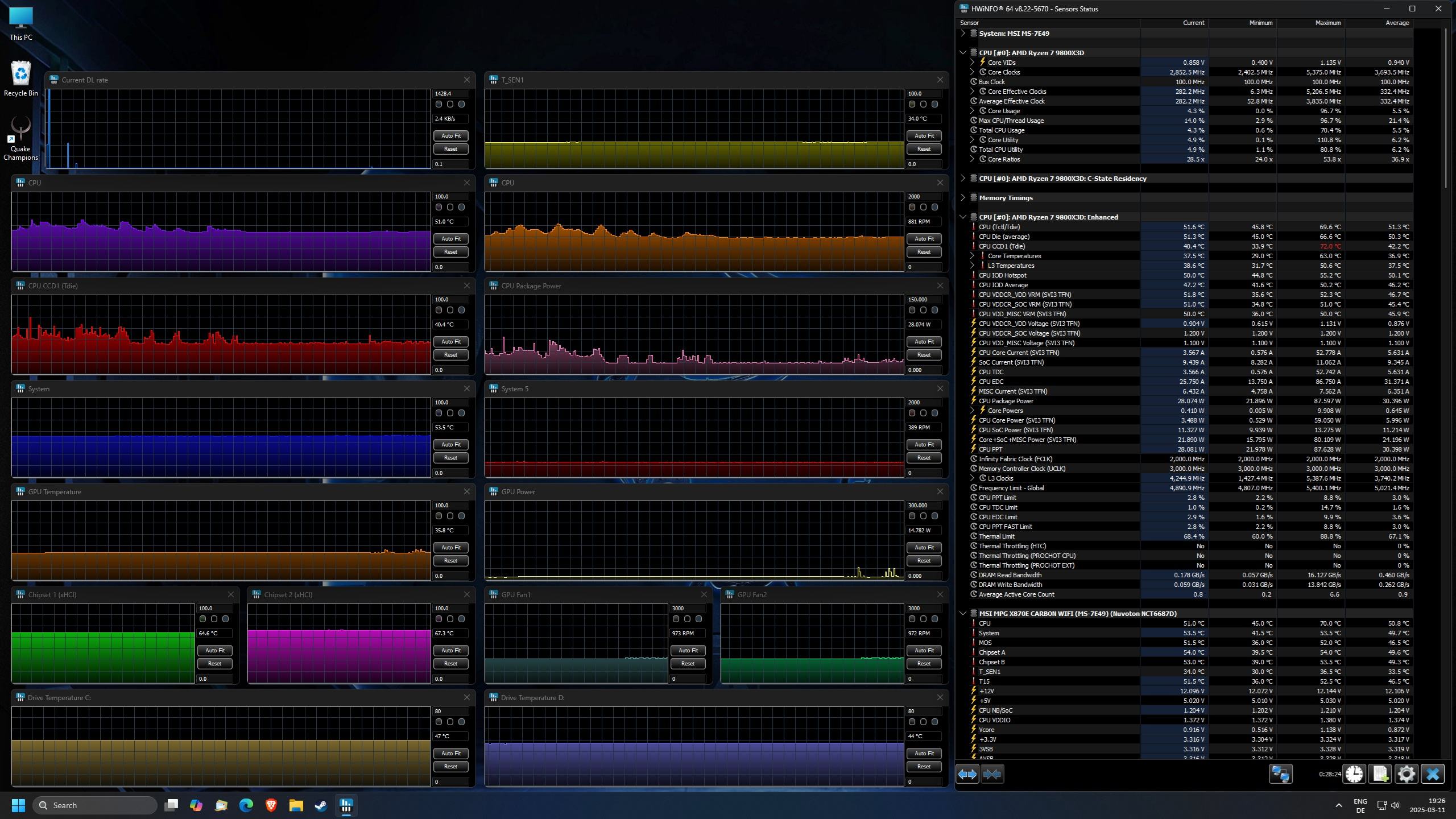Toggle the last circle option in Drive Temperature C: graph
This screenshot has width=1456, height=819.
tap(461, 722)
